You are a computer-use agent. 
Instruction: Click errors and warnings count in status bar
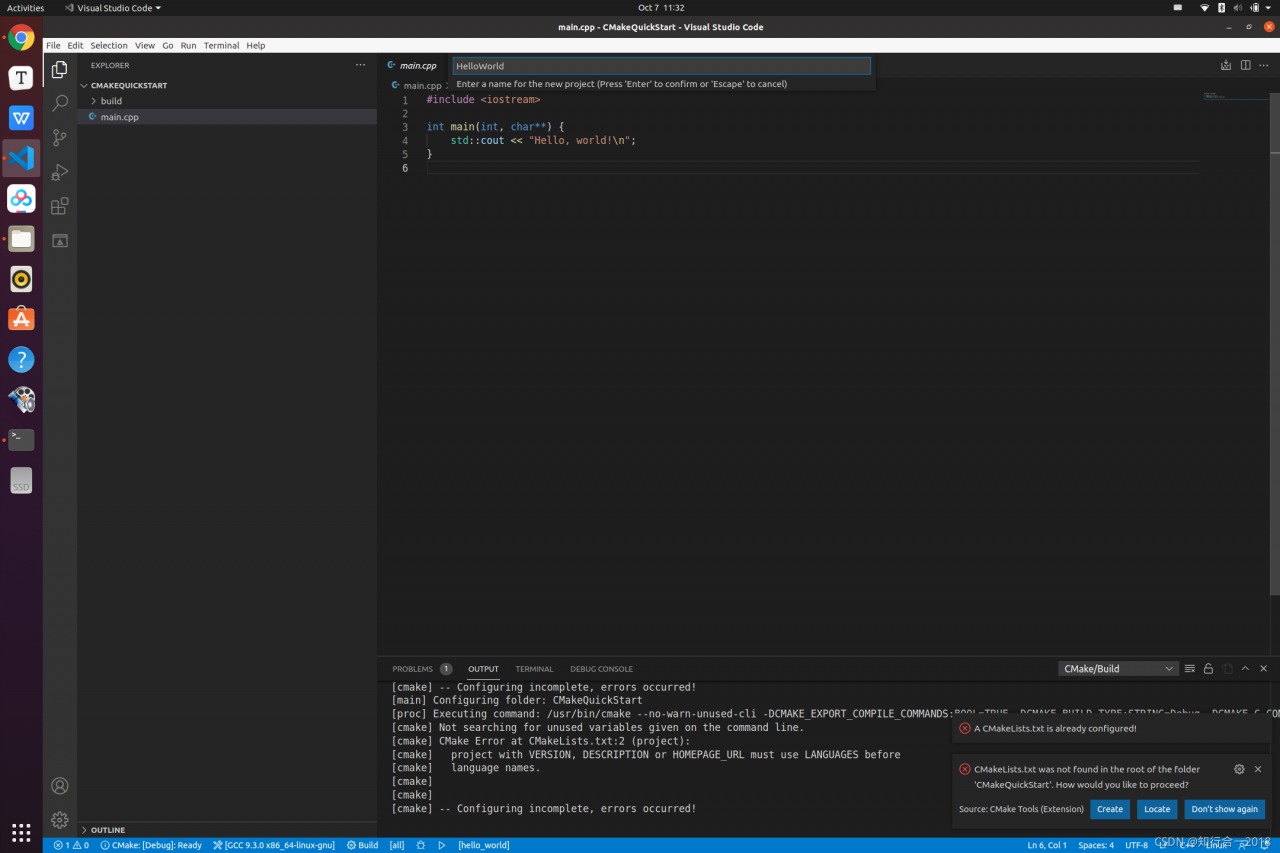(x=71, y=845)
